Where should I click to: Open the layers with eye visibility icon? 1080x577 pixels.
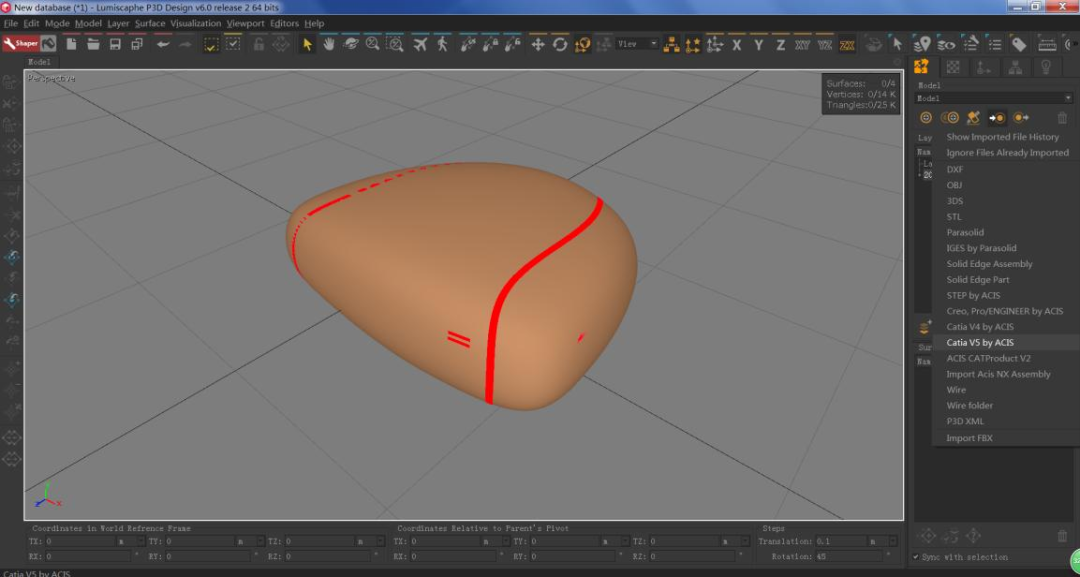click(947, 44)
